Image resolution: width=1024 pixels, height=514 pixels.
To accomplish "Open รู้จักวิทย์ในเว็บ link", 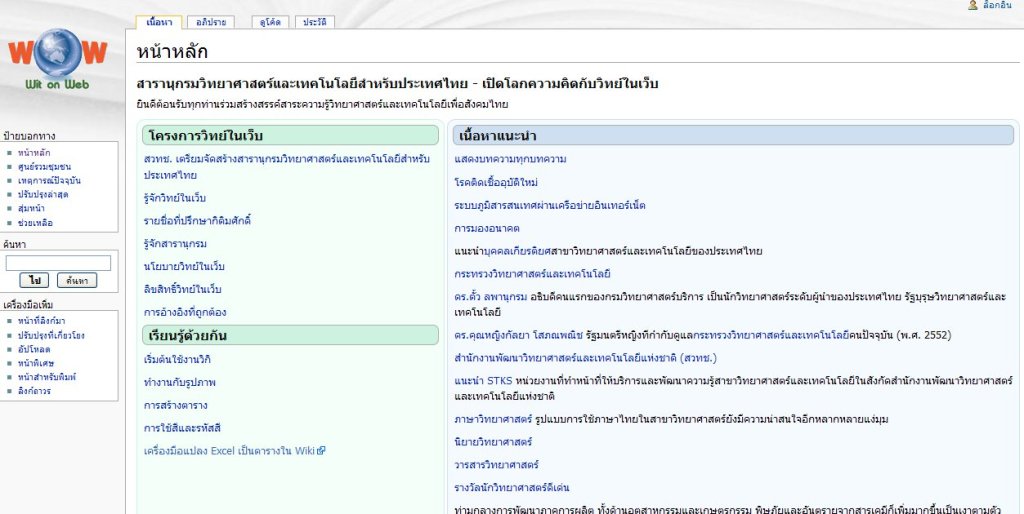I will (175, 198).
